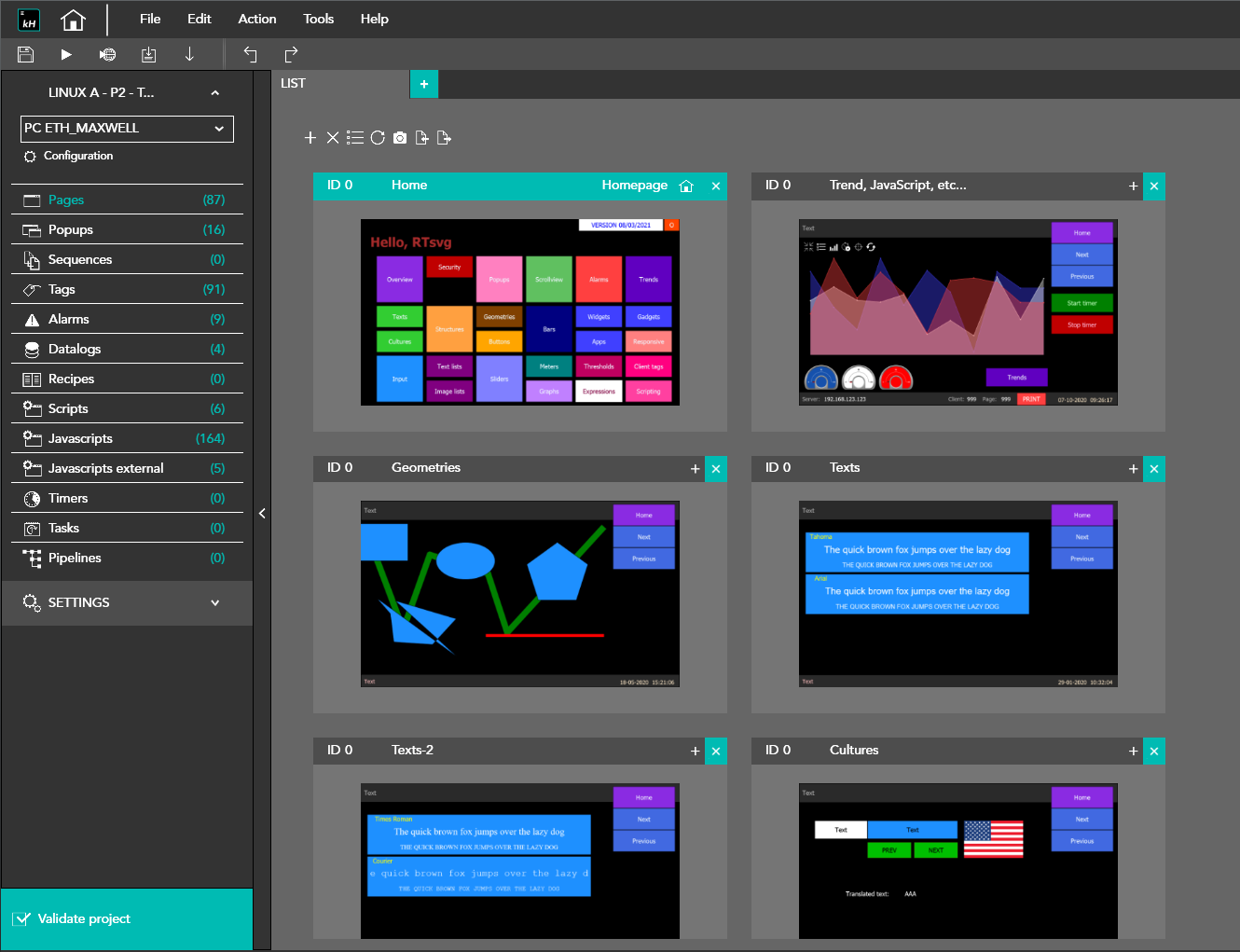Screen dimensions: 1240x952
Task: Toggle the Validate project checkbox
Action: 21,919
